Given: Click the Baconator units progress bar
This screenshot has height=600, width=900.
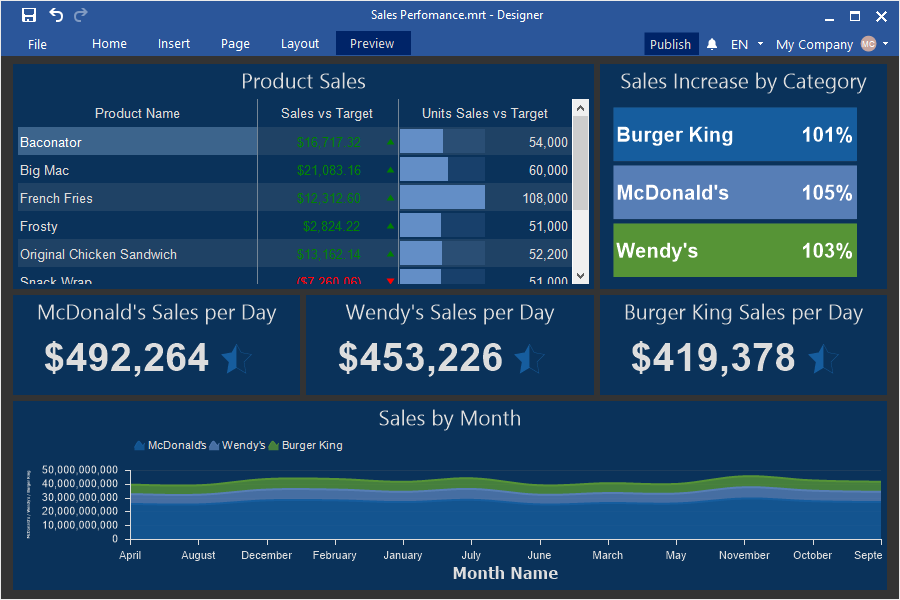Looking at the screenshot, I should (442, 142).
